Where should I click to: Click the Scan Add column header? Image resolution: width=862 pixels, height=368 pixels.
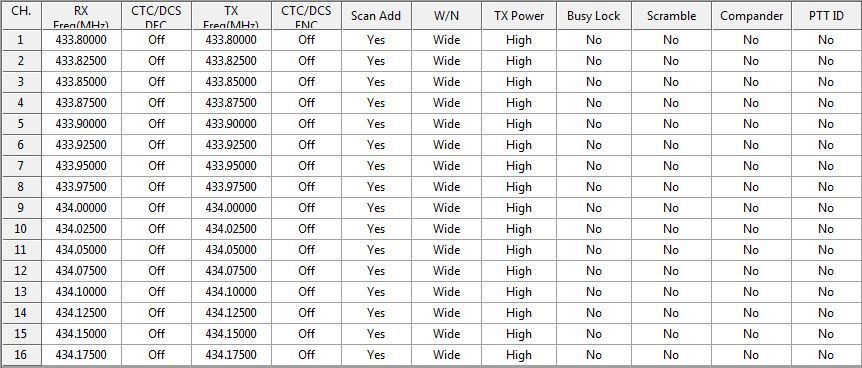(376, 16)
